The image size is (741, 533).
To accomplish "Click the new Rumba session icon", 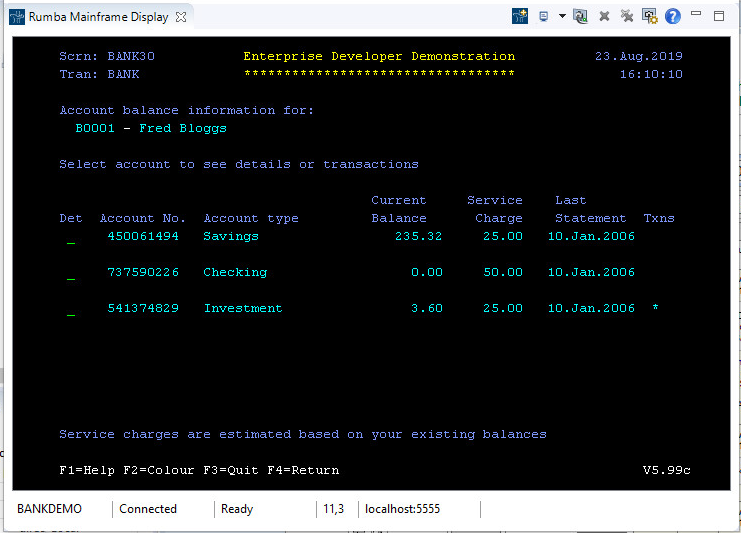I will pyautogui.click(x=520, y=16).
